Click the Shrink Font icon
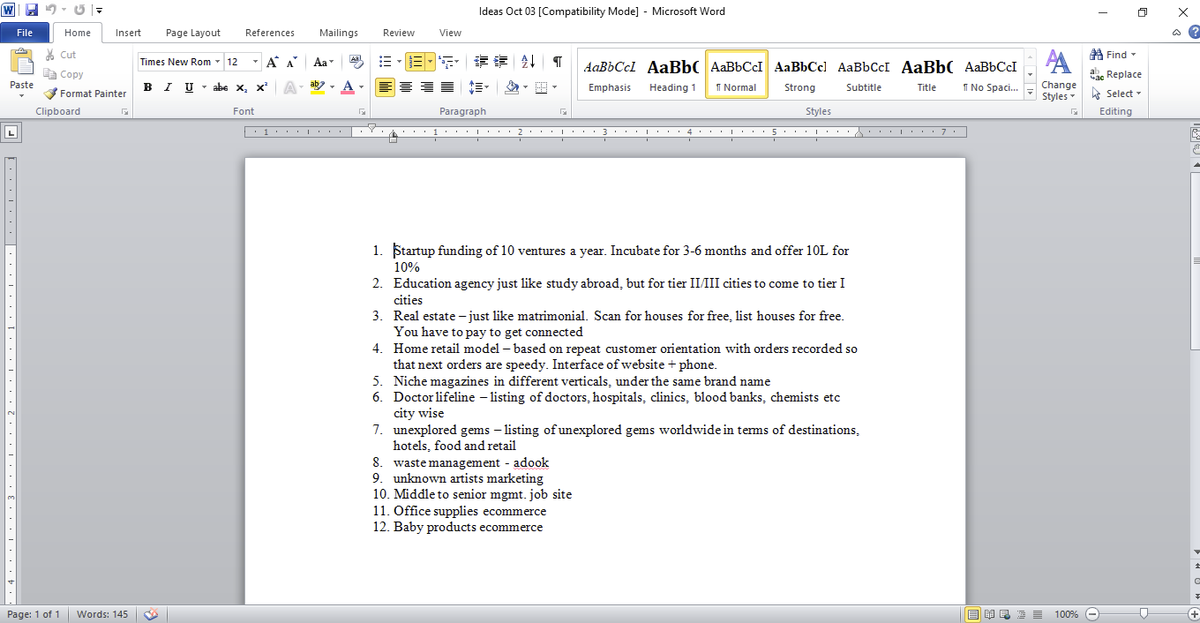Screen dimensions: 1200x623 (291, 61)
